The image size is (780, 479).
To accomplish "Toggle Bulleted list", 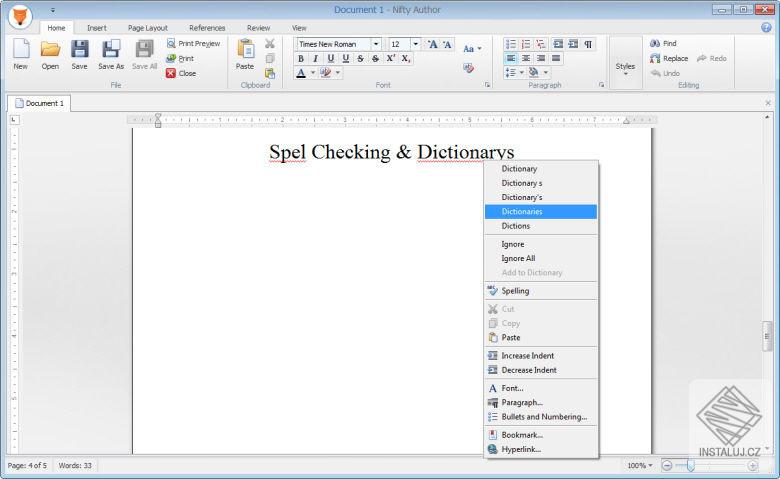I will point(511,44).
